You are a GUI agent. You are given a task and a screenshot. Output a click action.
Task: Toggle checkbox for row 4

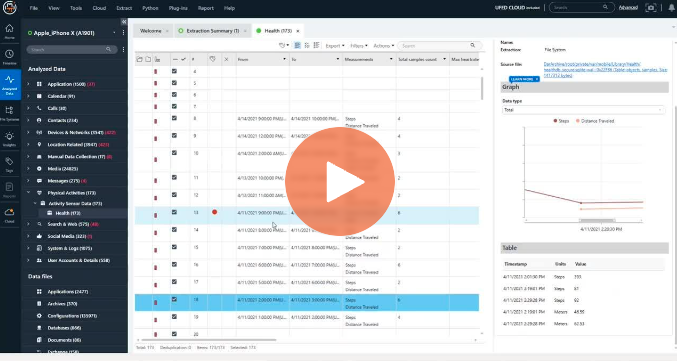pyautogui.click(x=174, y=71)
